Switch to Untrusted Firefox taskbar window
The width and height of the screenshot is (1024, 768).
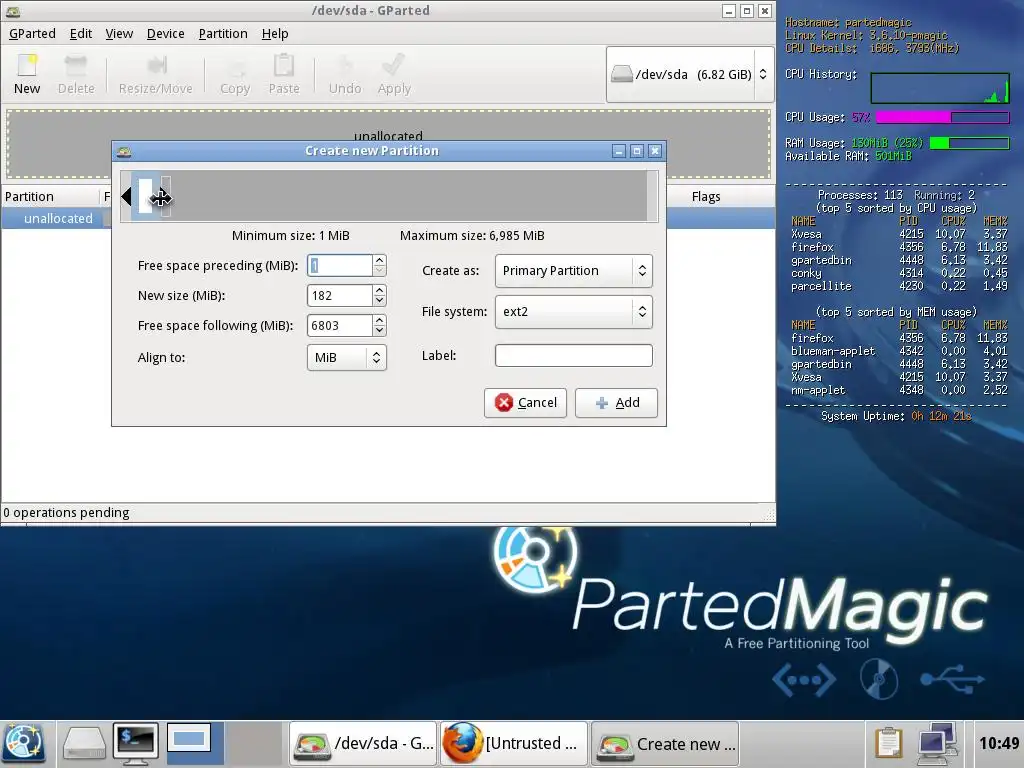(x=514, y=743)
